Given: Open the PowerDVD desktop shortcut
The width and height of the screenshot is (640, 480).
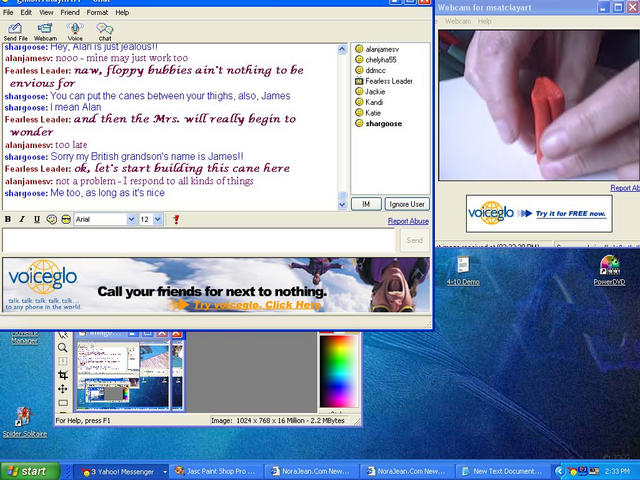Looking at the screenshot, I should (609, 270).
